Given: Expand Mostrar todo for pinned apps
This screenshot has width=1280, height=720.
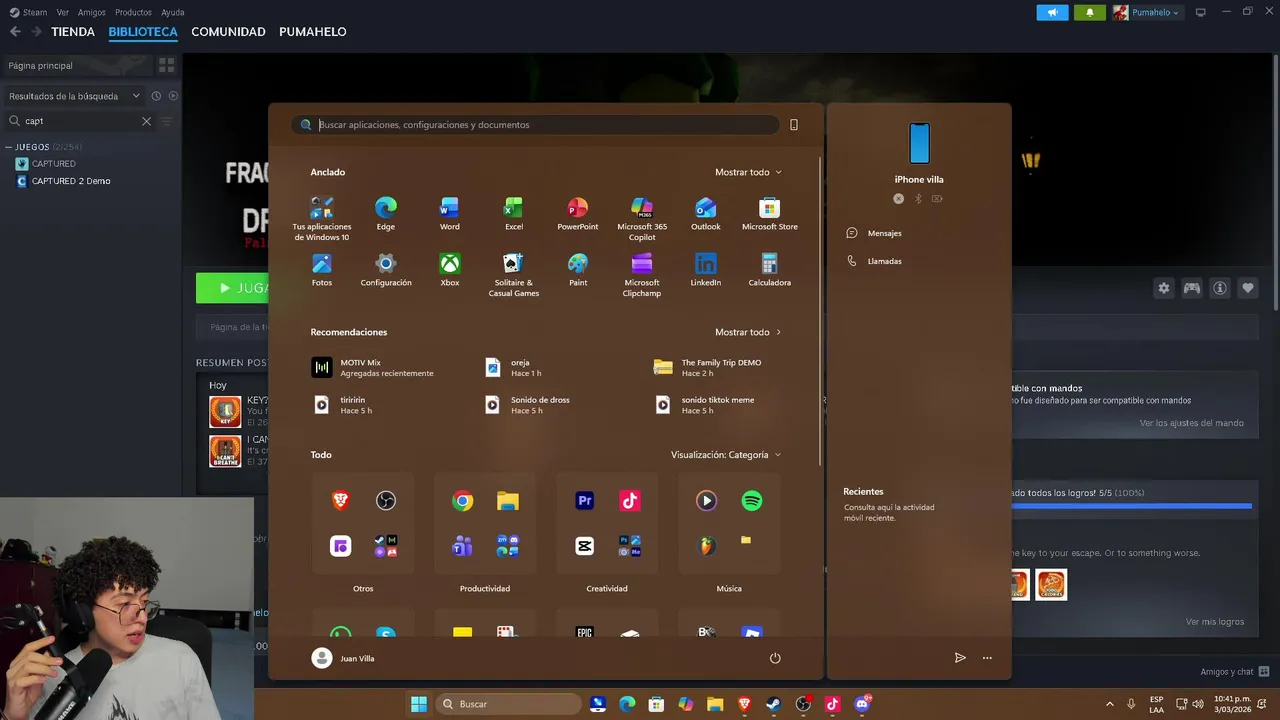Looking at the screenshot, I should pos(748,172).
